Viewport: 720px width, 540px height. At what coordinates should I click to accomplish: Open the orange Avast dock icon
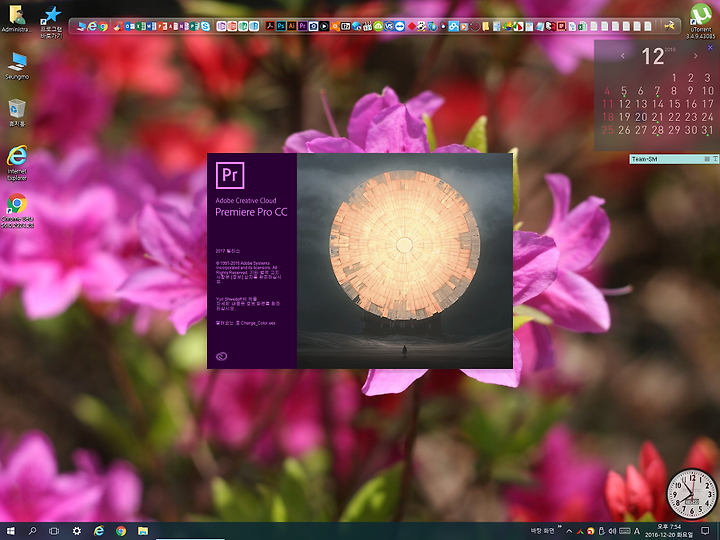335,26
